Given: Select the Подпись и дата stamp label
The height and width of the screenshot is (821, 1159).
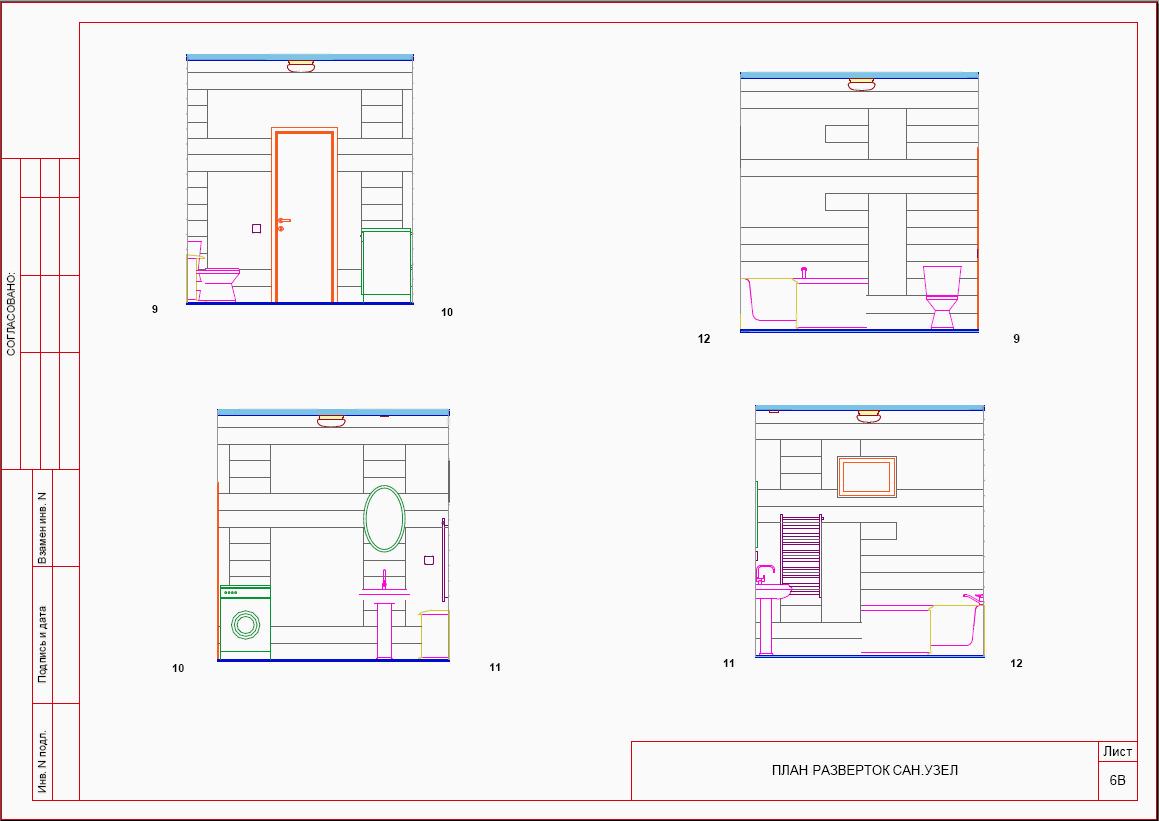Looking at the screenshot, I should point(42,645).
